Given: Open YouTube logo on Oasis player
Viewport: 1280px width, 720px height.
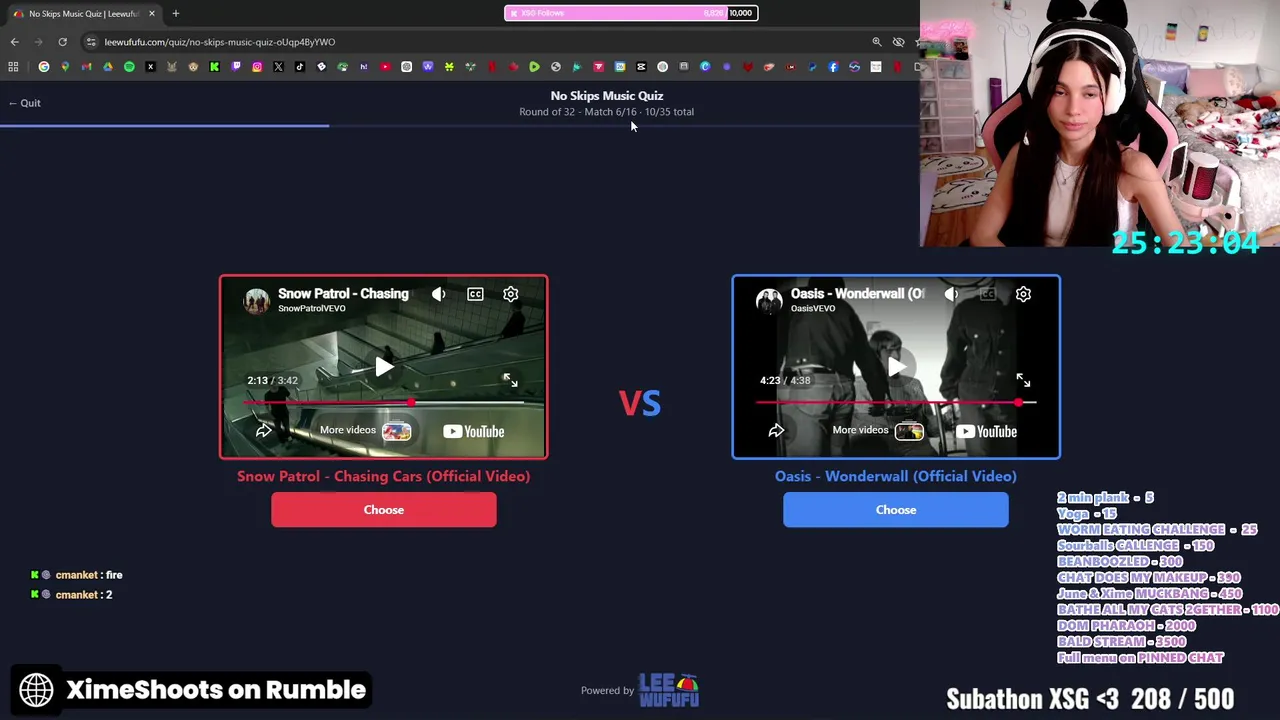Looking at the screenshot, I should (x=986, y=431).
